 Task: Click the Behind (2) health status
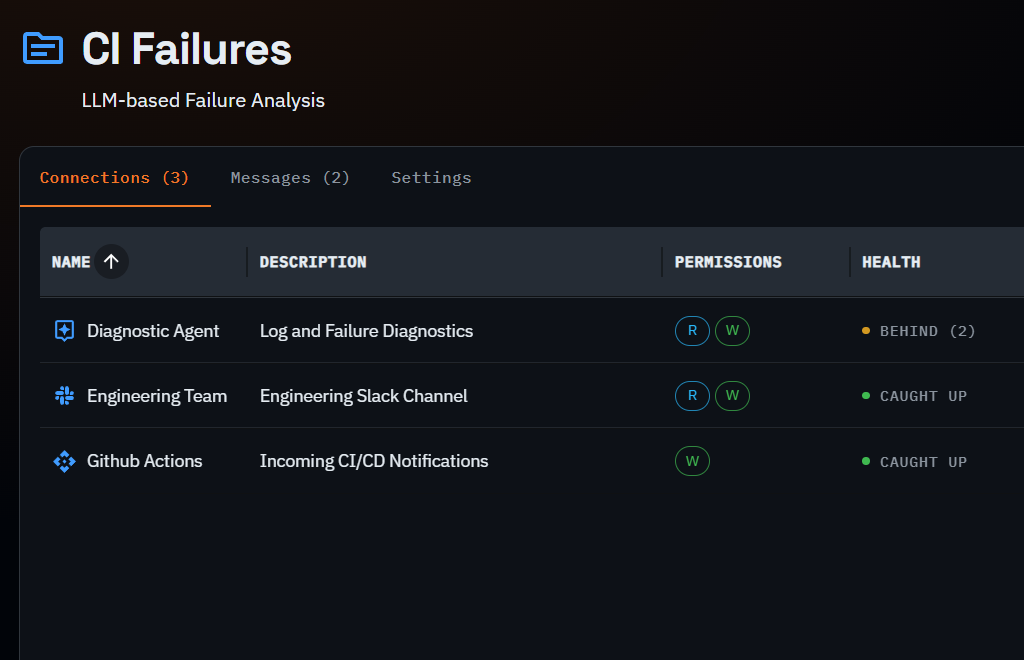(926, 331)
